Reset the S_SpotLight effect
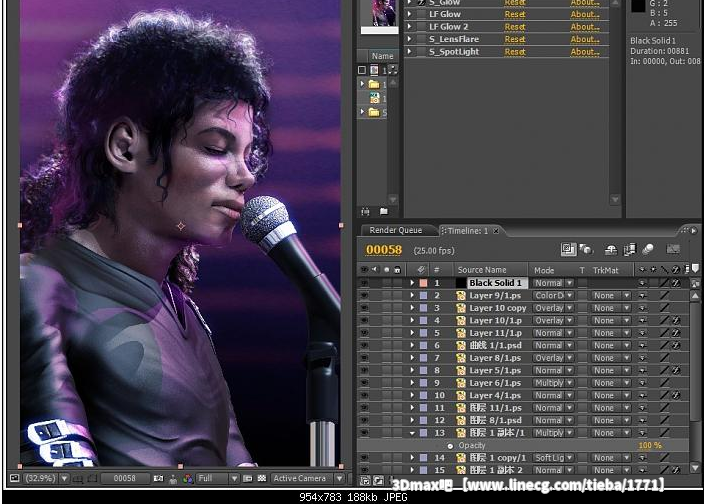This screenshot has width=704, height=504. pos(515,51)
